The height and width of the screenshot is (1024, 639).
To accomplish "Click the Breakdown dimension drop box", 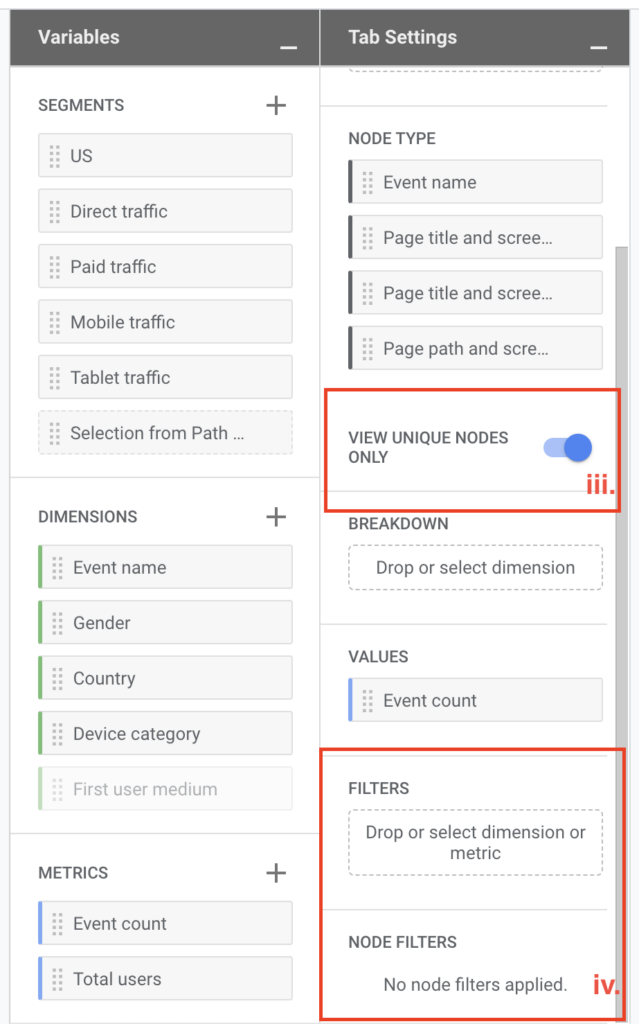I will (x=475, y=567).
